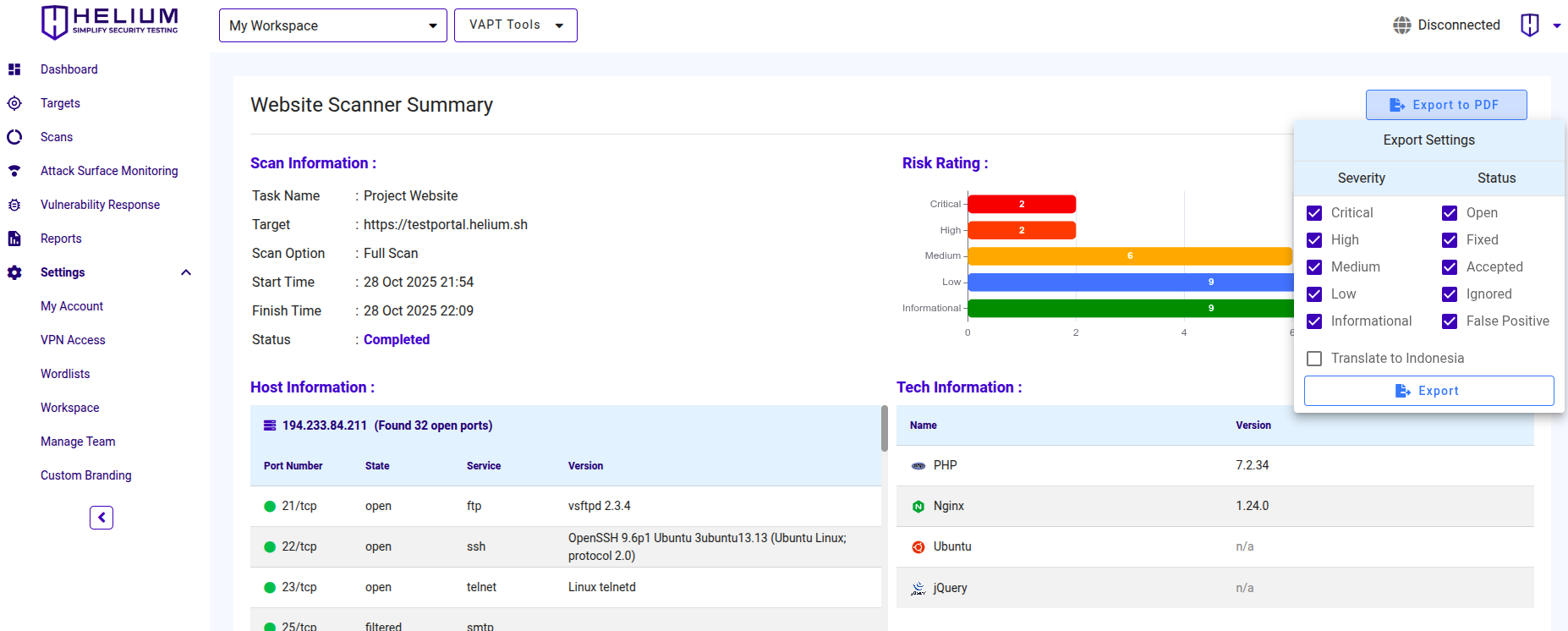This screenshot has height=631, width=1568.
Task: Enable Translate to Indonesia checkbox
Action: tap(1314, 359)
